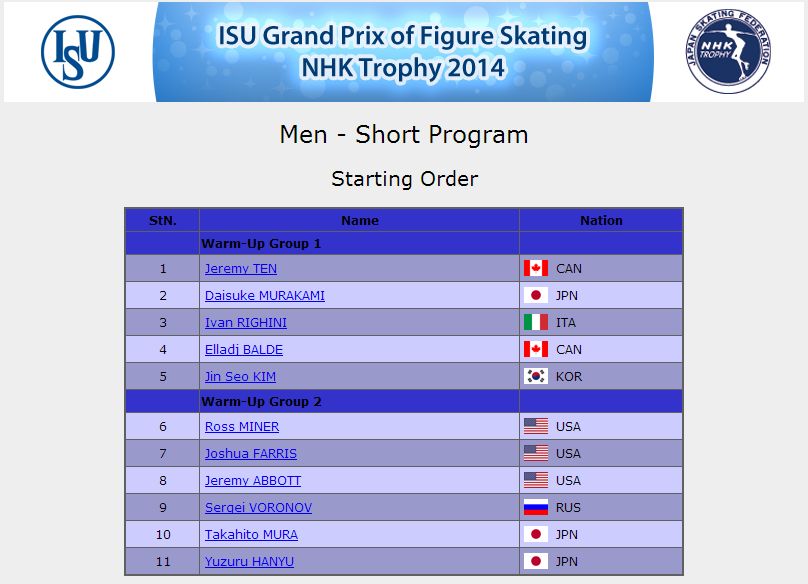Click the NHK Trophy federation logo

click(729, 51)
